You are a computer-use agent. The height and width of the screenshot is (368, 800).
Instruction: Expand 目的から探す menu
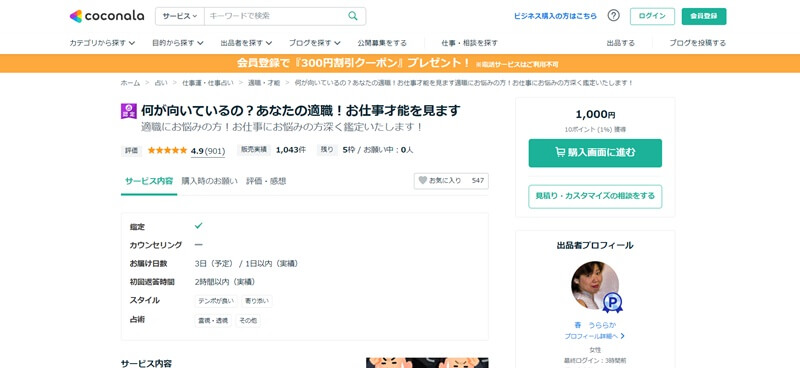pos(178,43)
